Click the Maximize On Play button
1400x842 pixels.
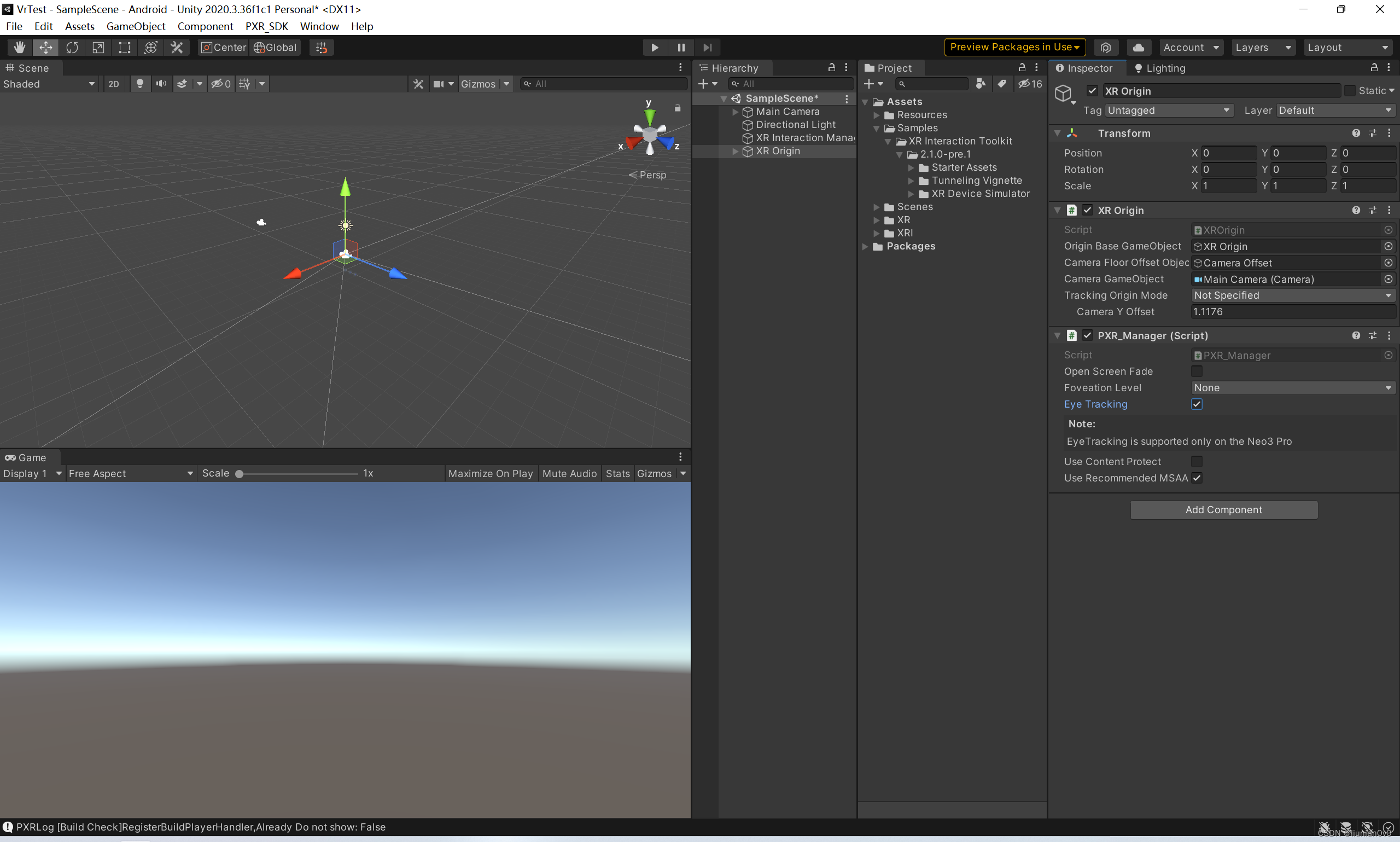click(489, 473)
